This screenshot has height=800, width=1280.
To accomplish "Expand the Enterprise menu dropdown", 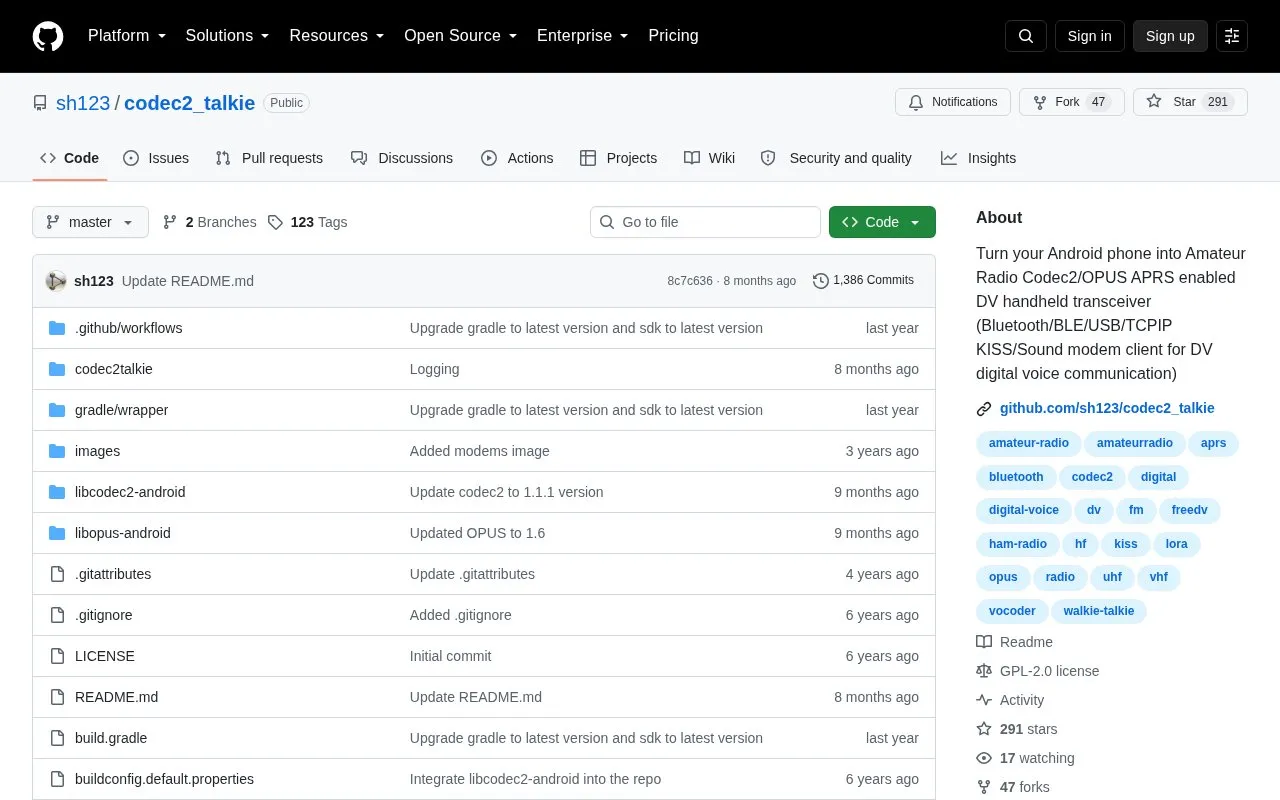I will (582, 36).
